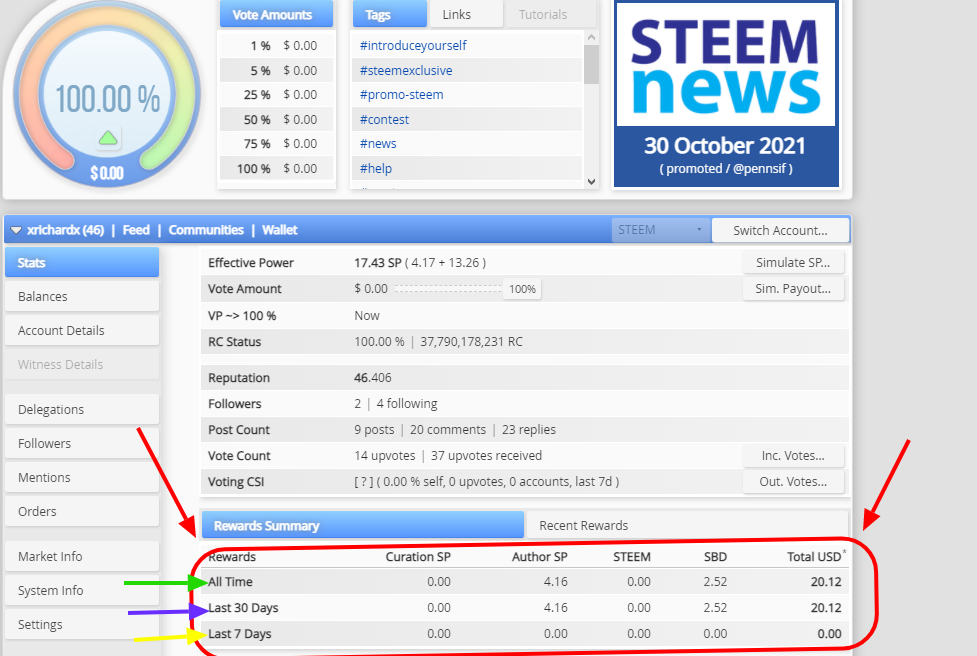The width and height of the screenshot is (977, 656).
Task: Select the 100 % vote amount row
Action: (277, 168)
